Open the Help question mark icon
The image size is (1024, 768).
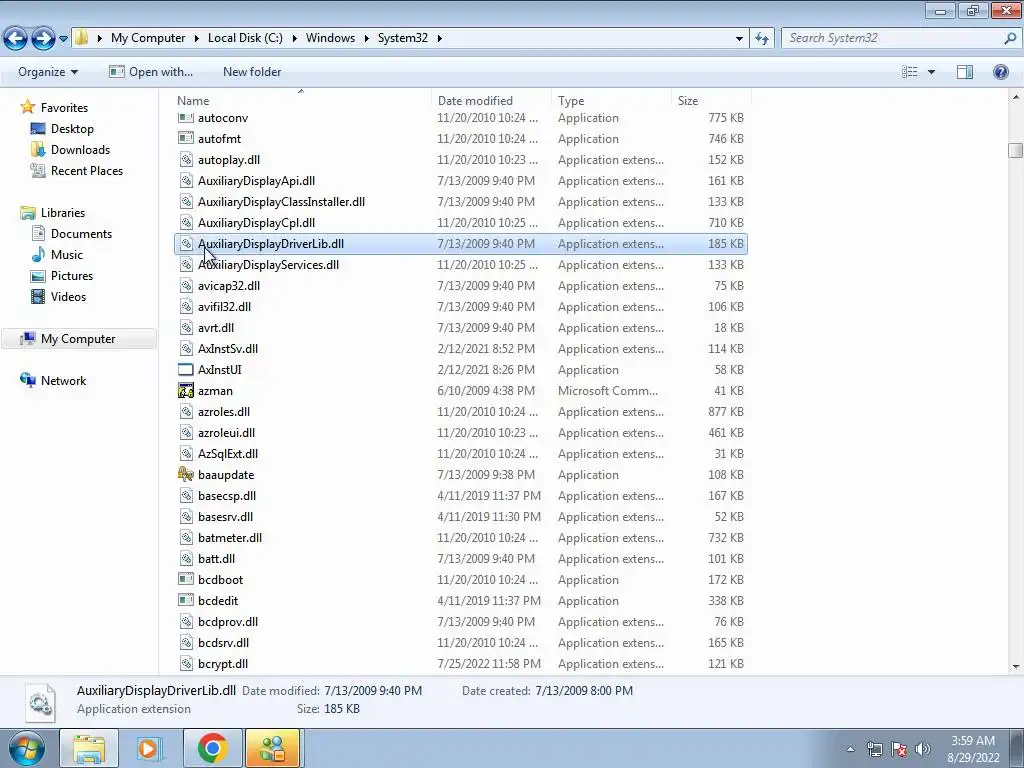point(1000,72)
